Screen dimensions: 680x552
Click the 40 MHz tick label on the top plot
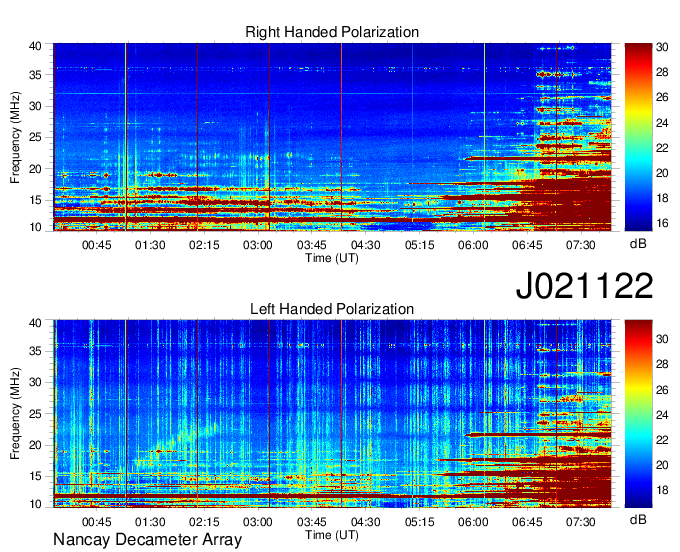[x=36, y=46]
